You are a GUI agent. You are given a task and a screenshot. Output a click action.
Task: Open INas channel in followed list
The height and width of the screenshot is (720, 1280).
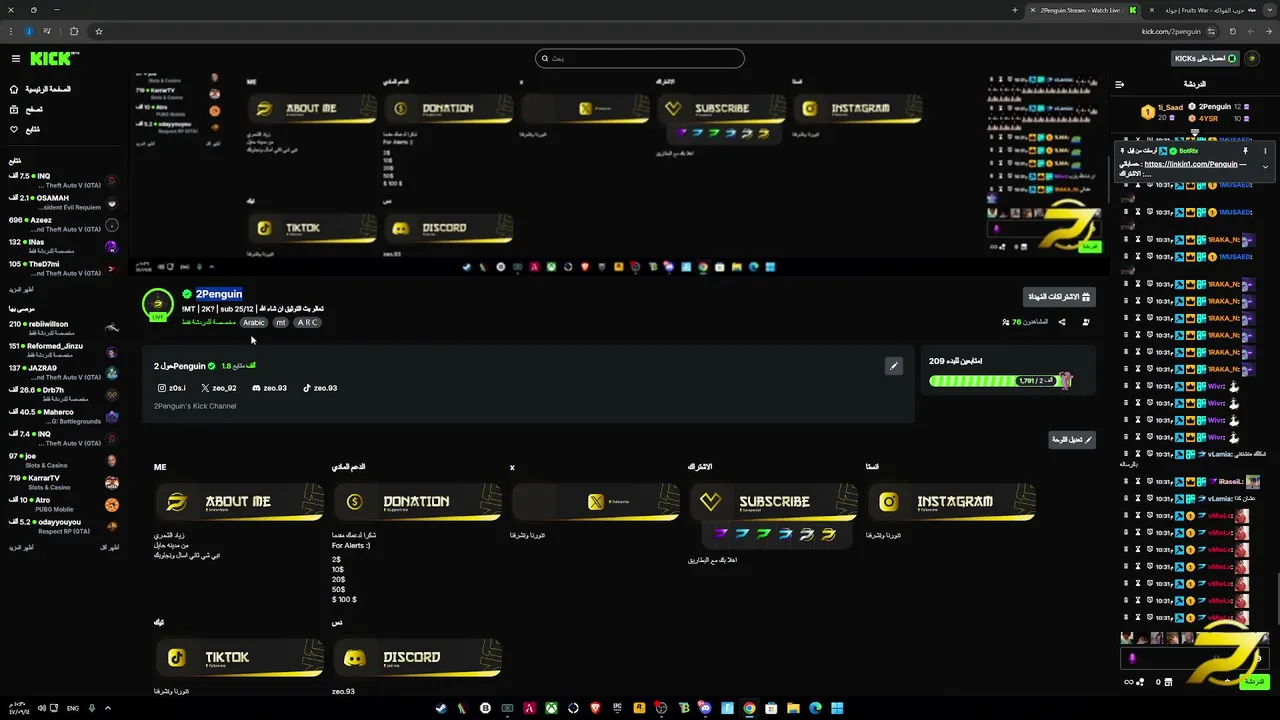(64, 246)
